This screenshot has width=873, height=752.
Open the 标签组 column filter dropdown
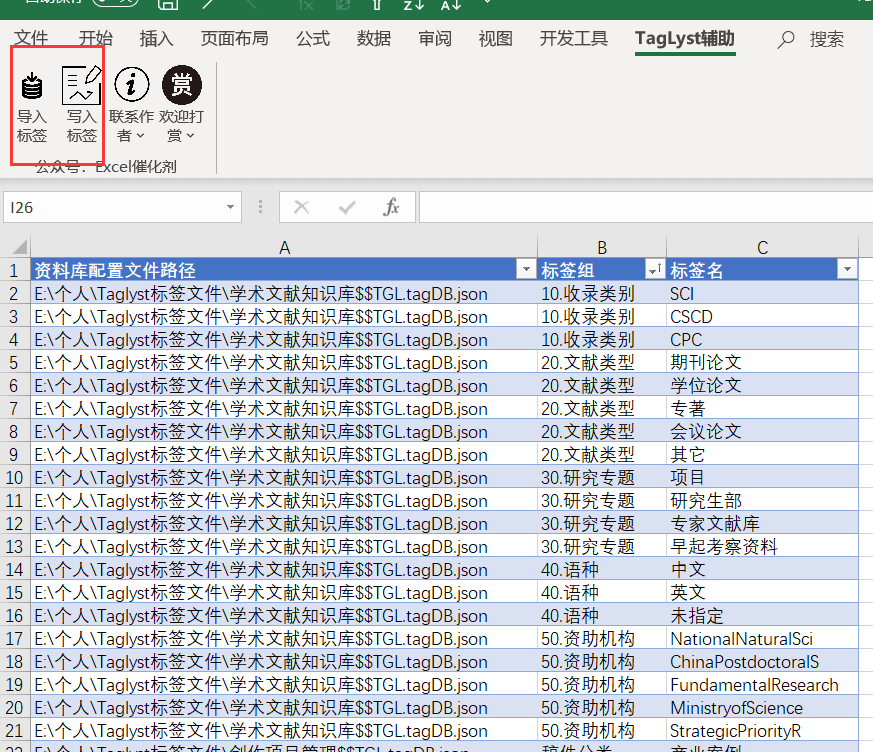click(655, 270)
